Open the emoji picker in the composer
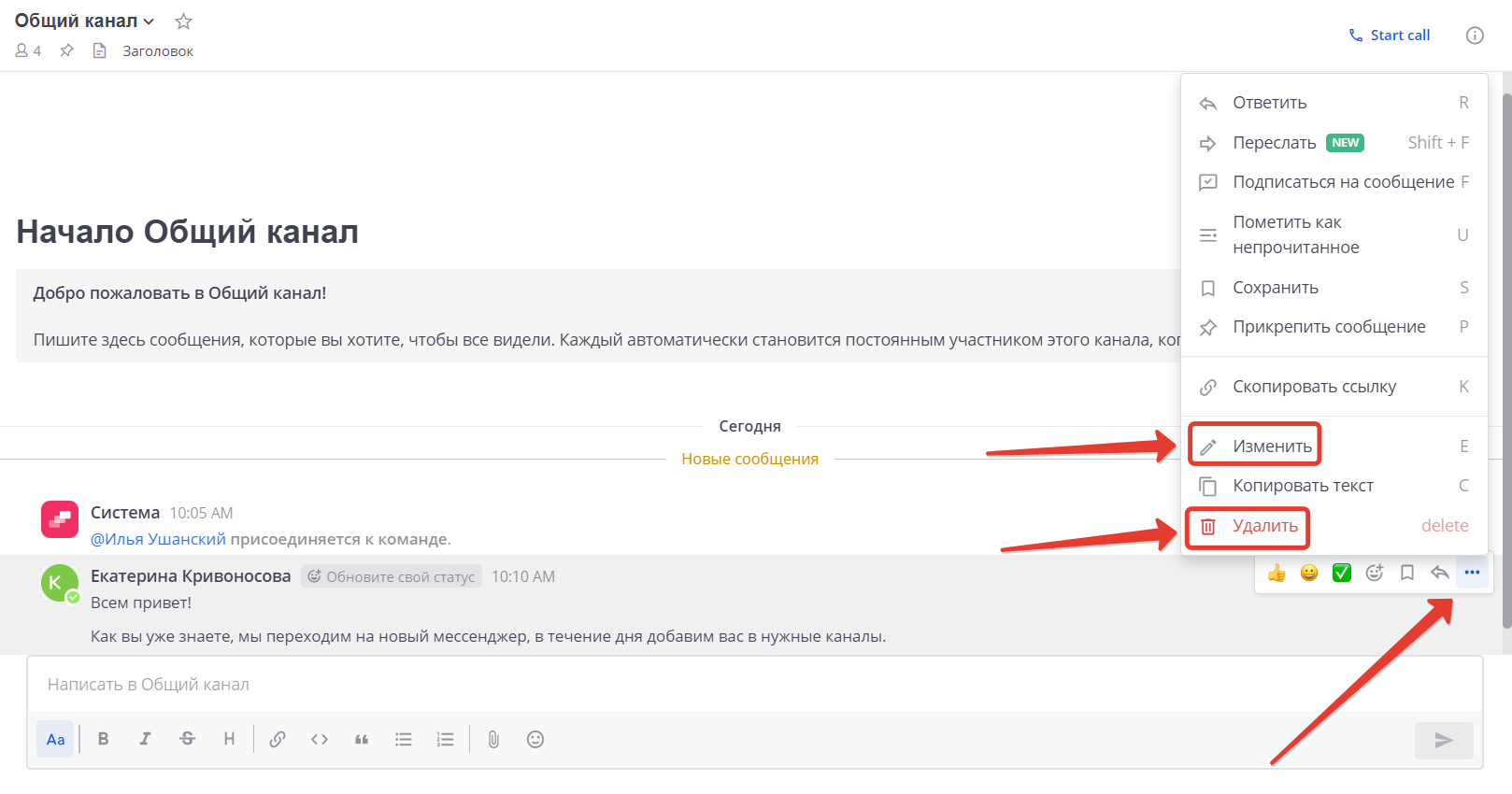This screenshot has width=1512, height=794. (x=535, y=739)
